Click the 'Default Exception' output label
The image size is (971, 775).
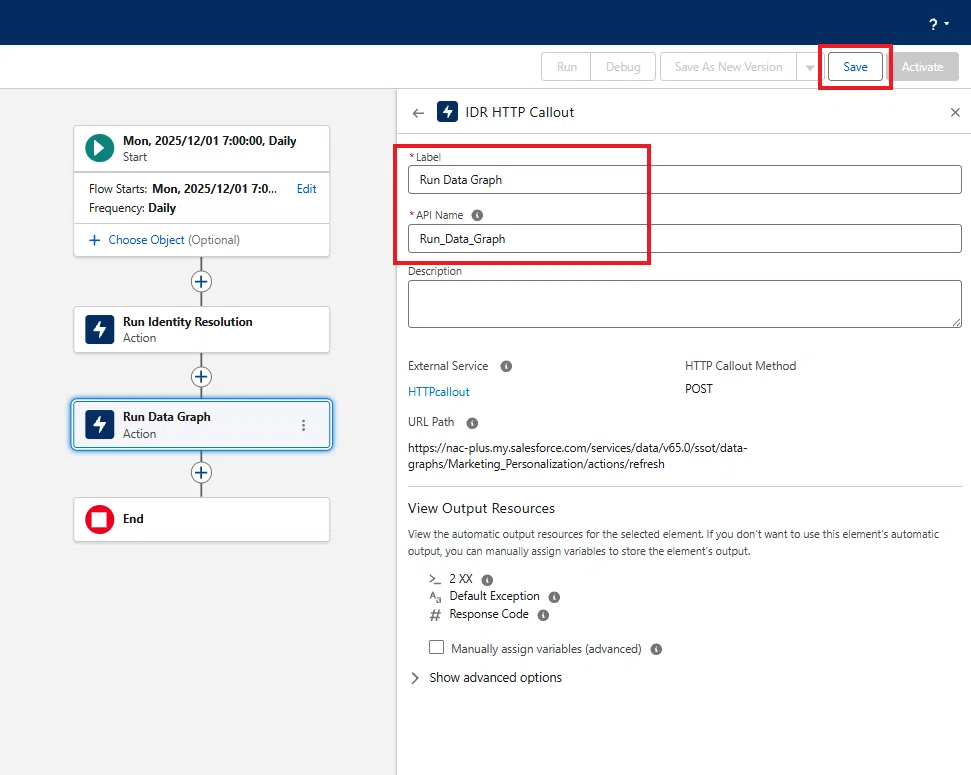(x=494, y=596)
